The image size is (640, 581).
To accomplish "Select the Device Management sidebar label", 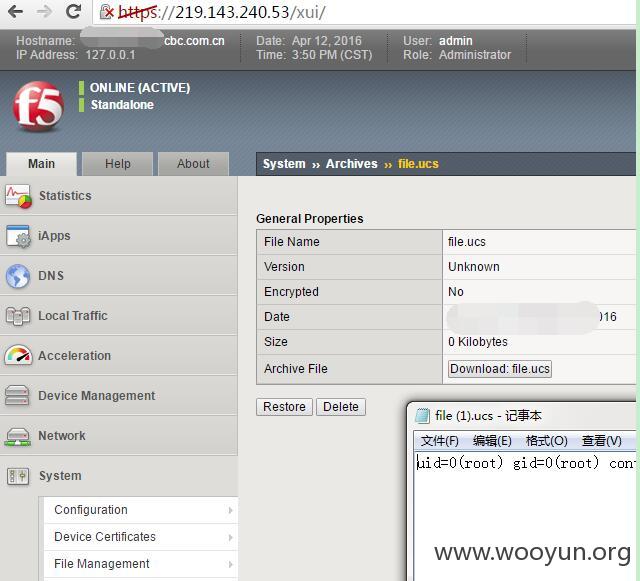I will 97,396.
